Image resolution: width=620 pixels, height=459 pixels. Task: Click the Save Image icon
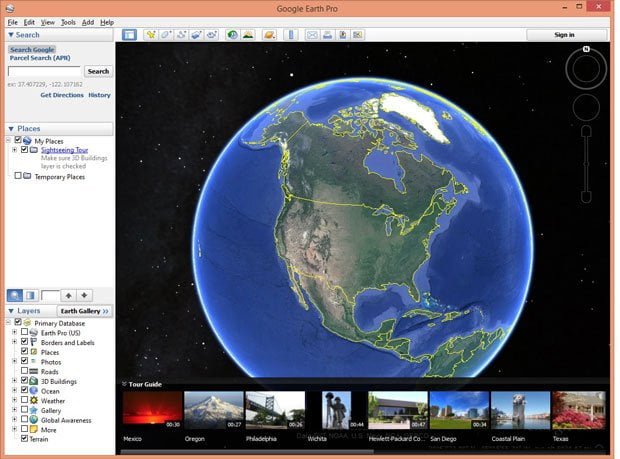pos(343,35)
